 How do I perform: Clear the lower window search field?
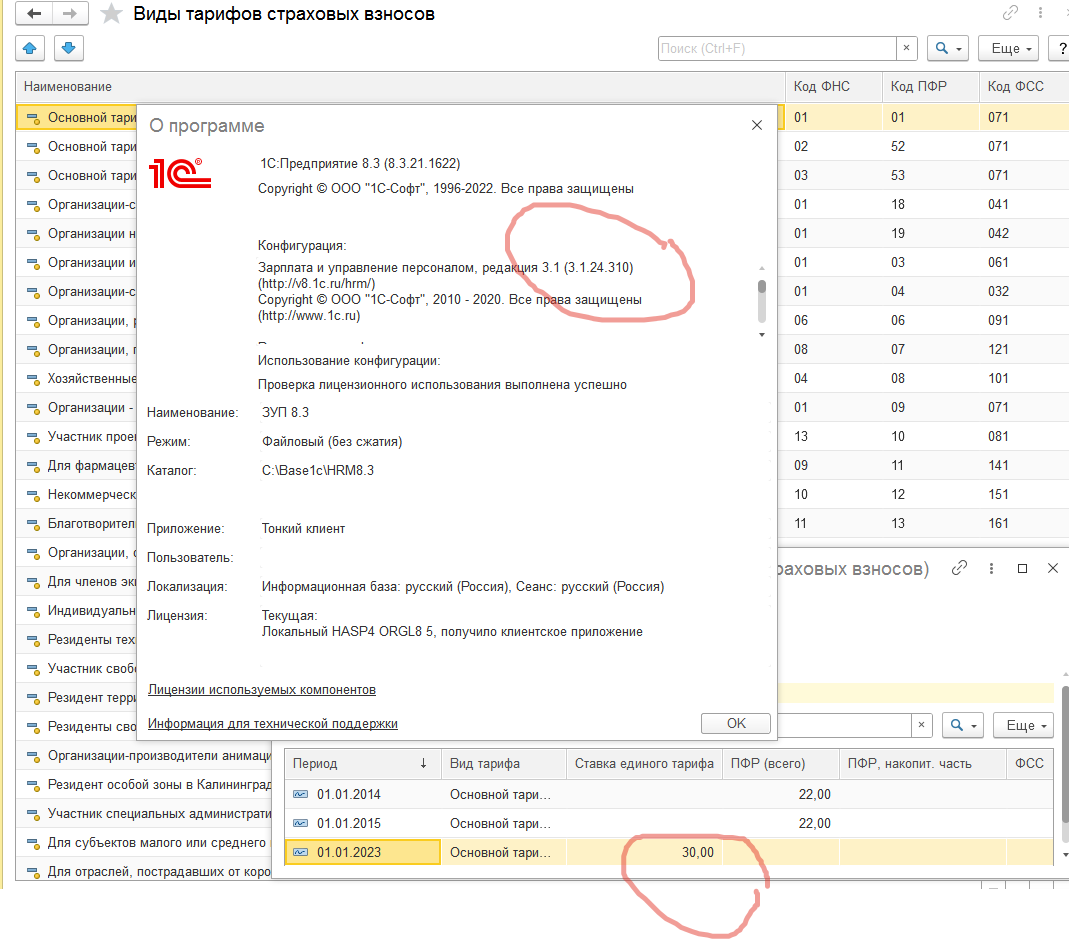coord(921,725)
